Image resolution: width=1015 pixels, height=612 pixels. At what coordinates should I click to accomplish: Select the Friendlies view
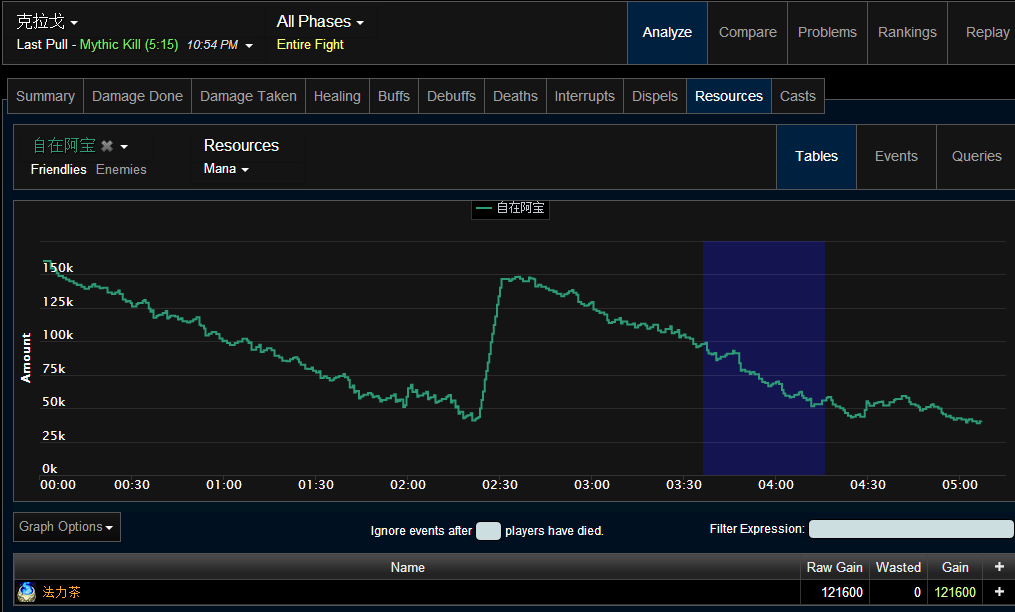point(58,170)
